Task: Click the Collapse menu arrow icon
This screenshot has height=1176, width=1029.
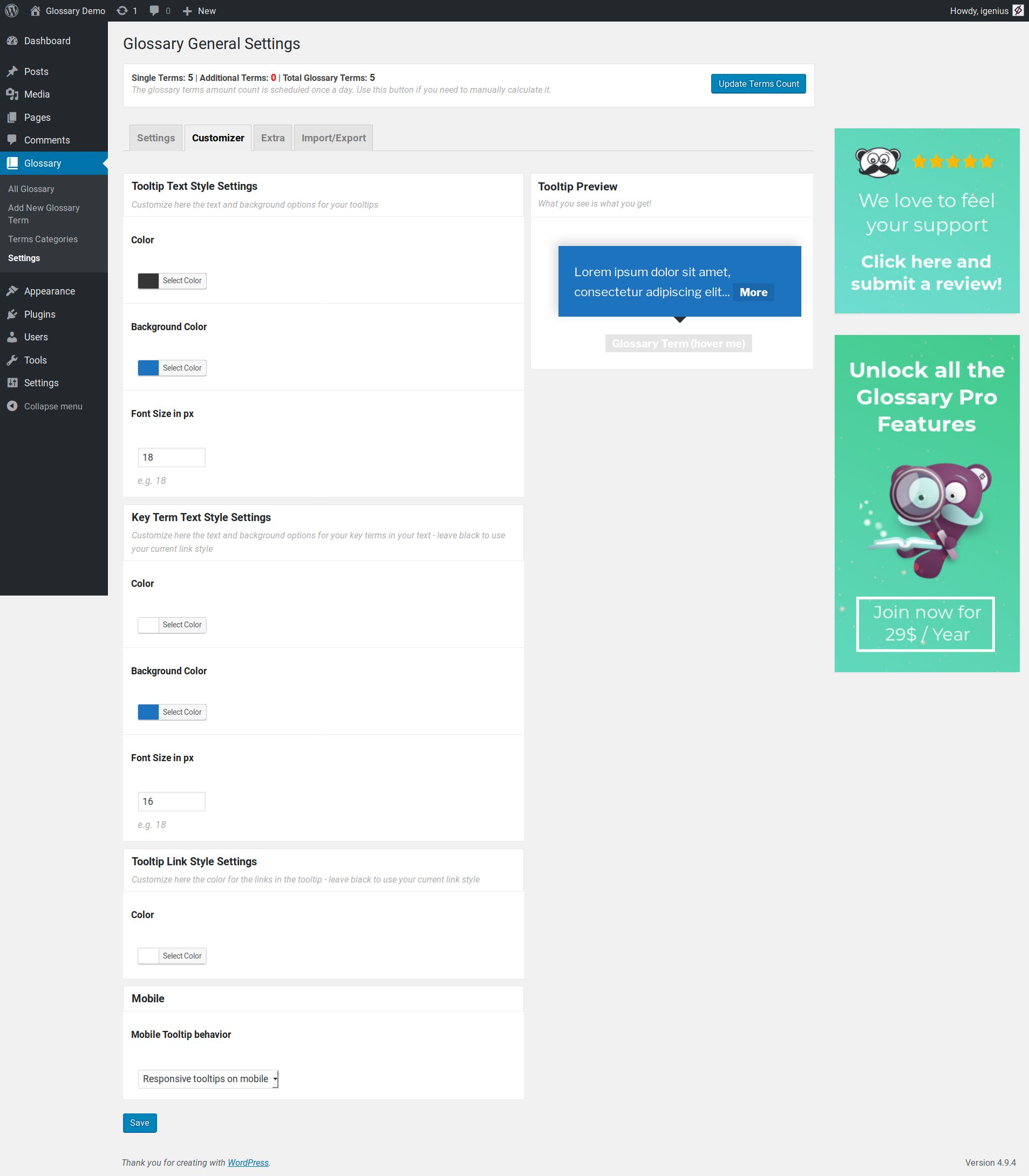Action: (12, 406)
